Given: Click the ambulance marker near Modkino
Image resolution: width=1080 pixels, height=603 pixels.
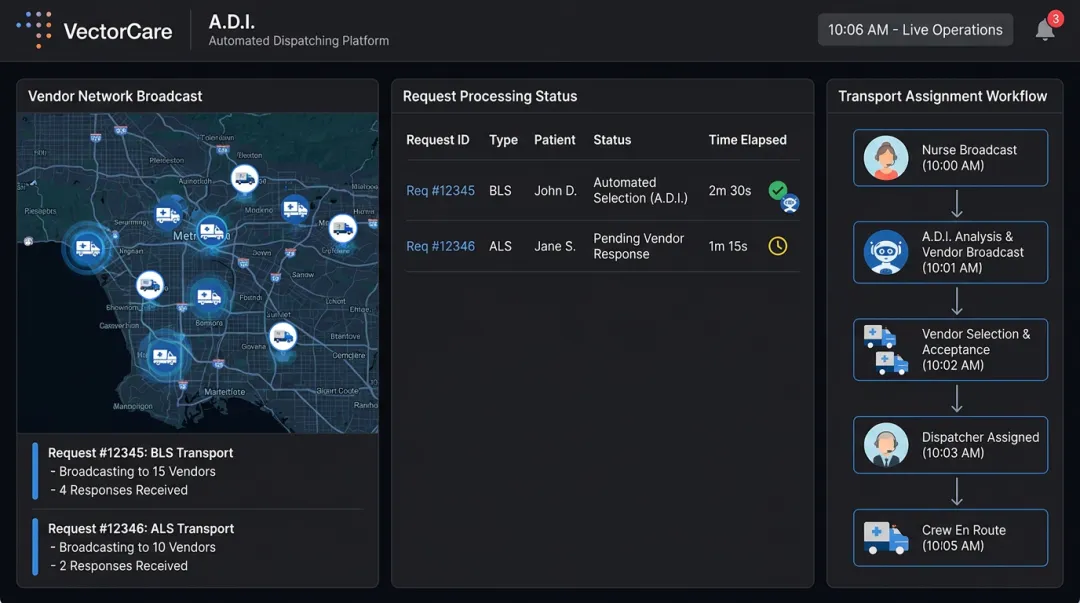Looking at the screenshot, I should (295, 208).
